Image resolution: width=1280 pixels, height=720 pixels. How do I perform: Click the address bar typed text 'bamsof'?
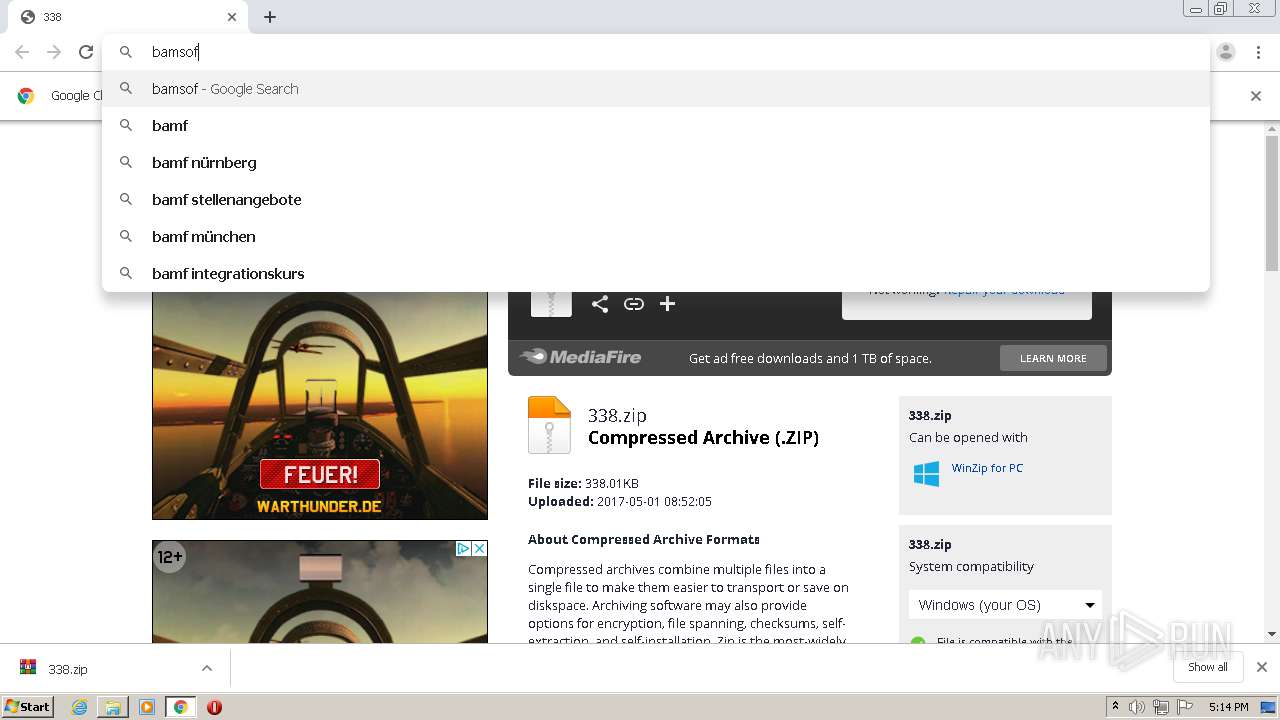coord(175,52)
